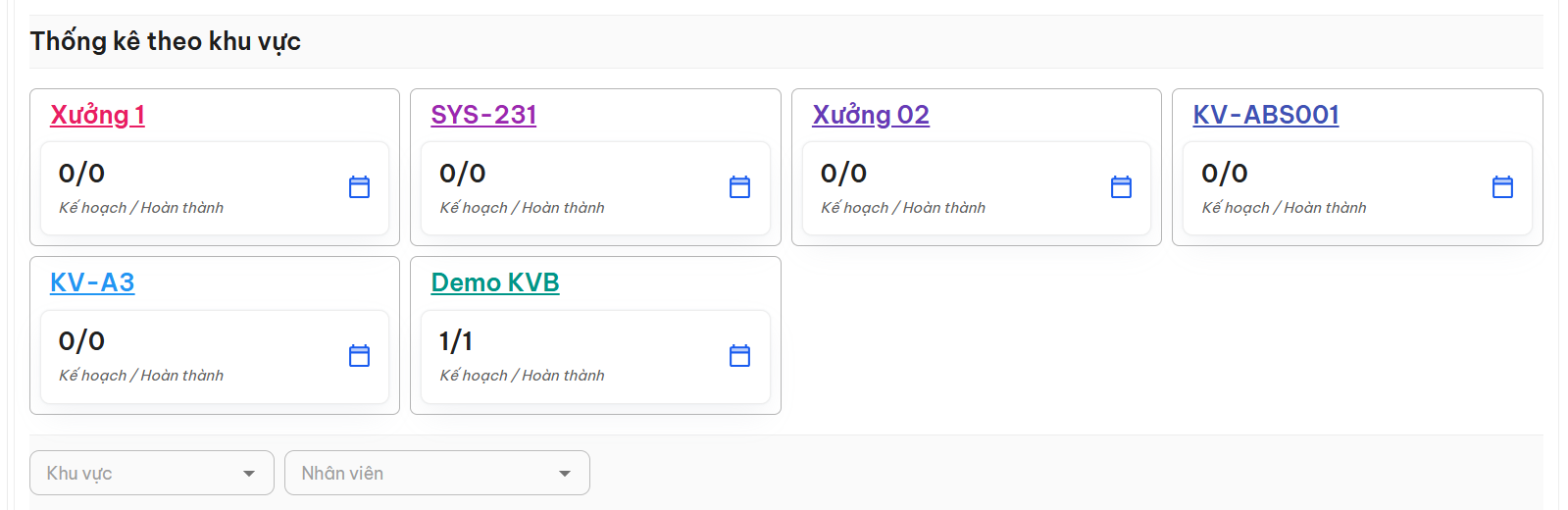Click calendar icon in Xưởng 02 card
Screen dimensions: 1568x510
[1121, 187]
